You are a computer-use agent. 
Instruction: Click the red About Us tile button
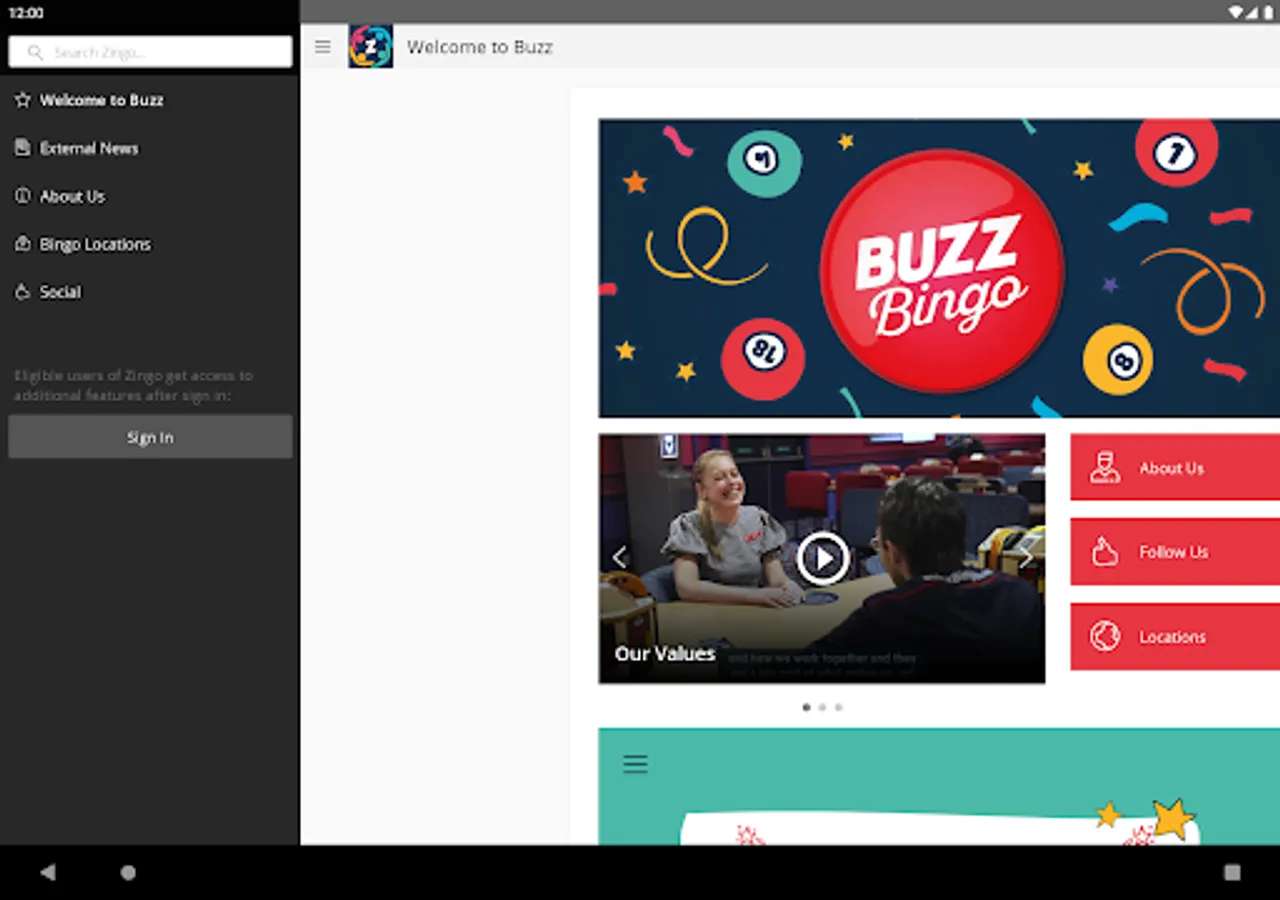[x=1175, y=467]
